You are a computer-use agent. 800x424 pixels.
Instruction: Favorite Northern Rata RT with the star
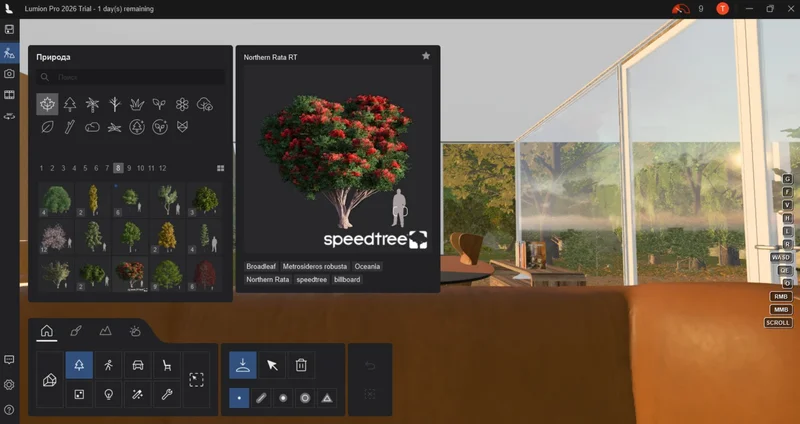pyautogui.click(x=426, y=56)
